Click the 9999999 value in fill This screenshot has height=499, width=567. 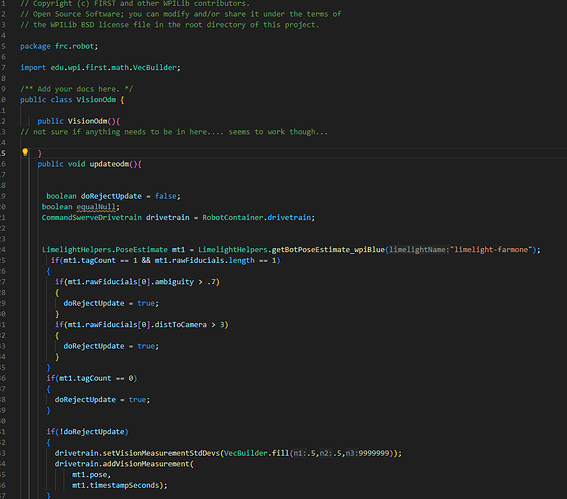[374, 453]
